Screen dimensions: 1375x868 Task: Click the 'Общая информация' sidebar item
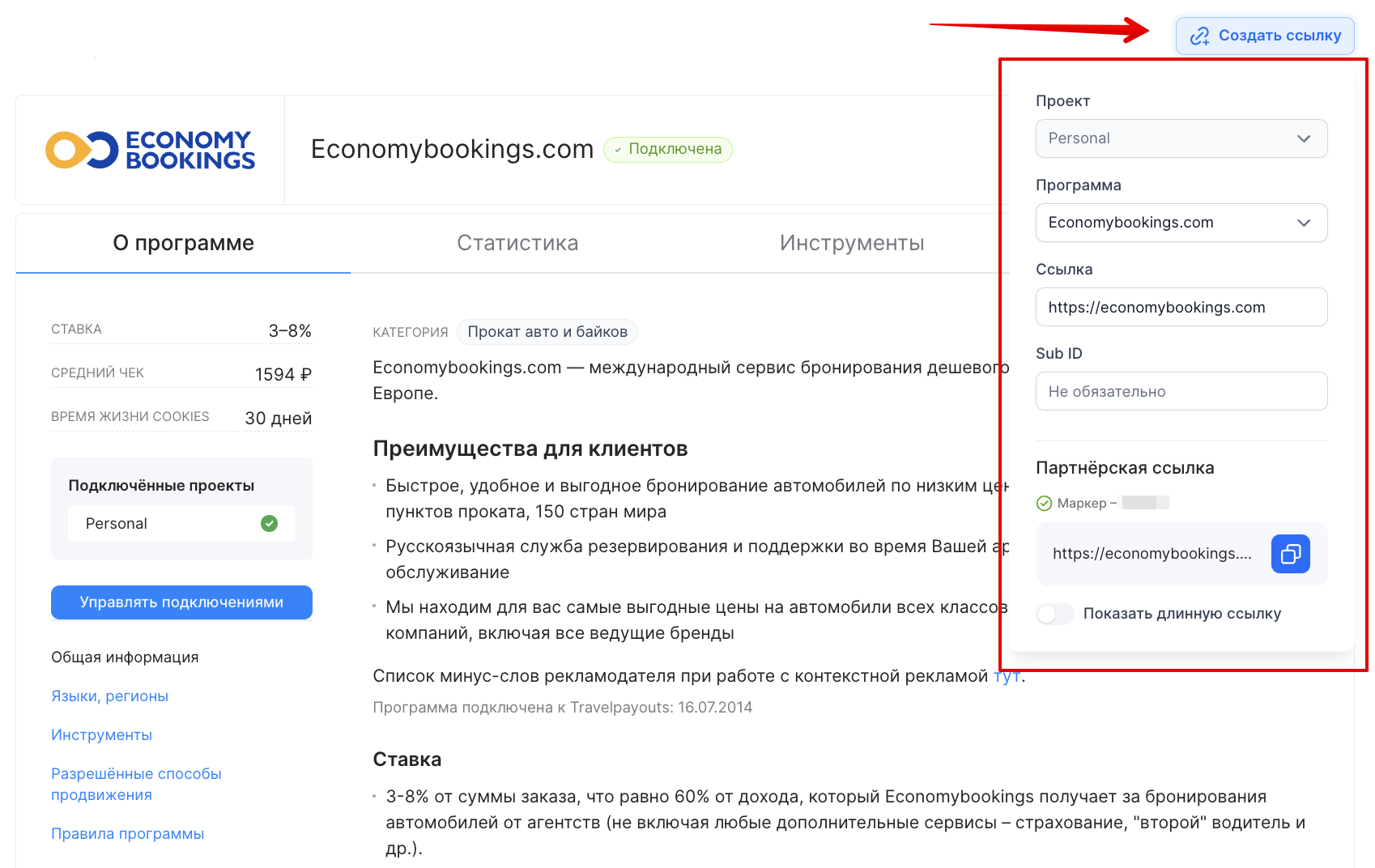coord(125,657)
